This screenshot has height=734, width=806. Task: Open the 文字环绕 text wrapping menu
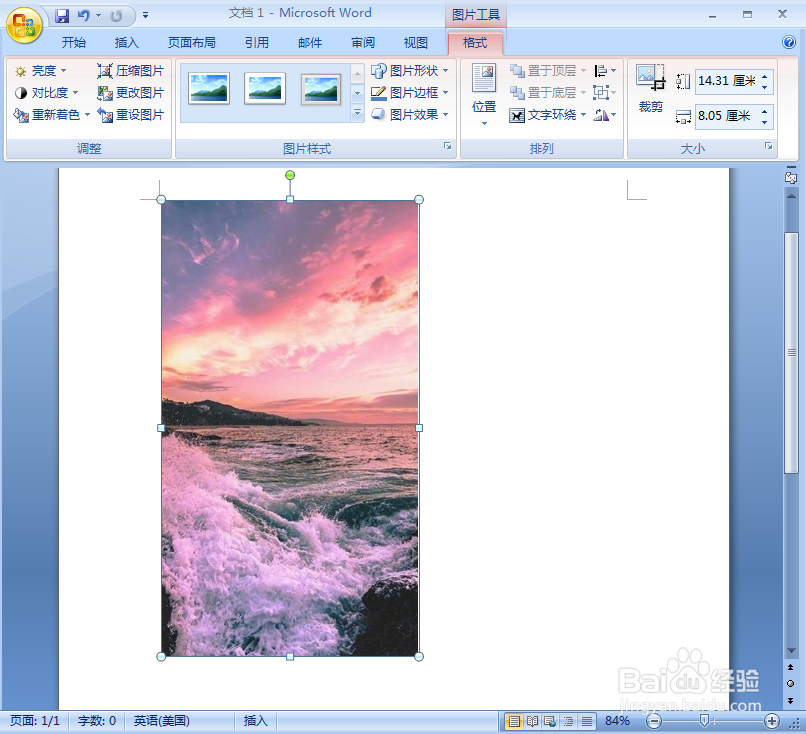click(x=547, y=115)
